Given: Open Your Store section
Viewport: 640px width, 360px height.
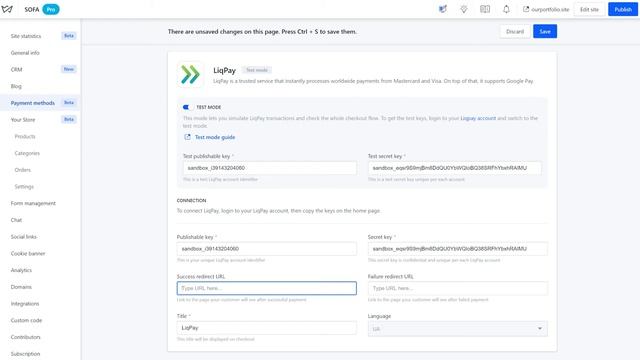Looking at the screenshot, I should (23, 120).
